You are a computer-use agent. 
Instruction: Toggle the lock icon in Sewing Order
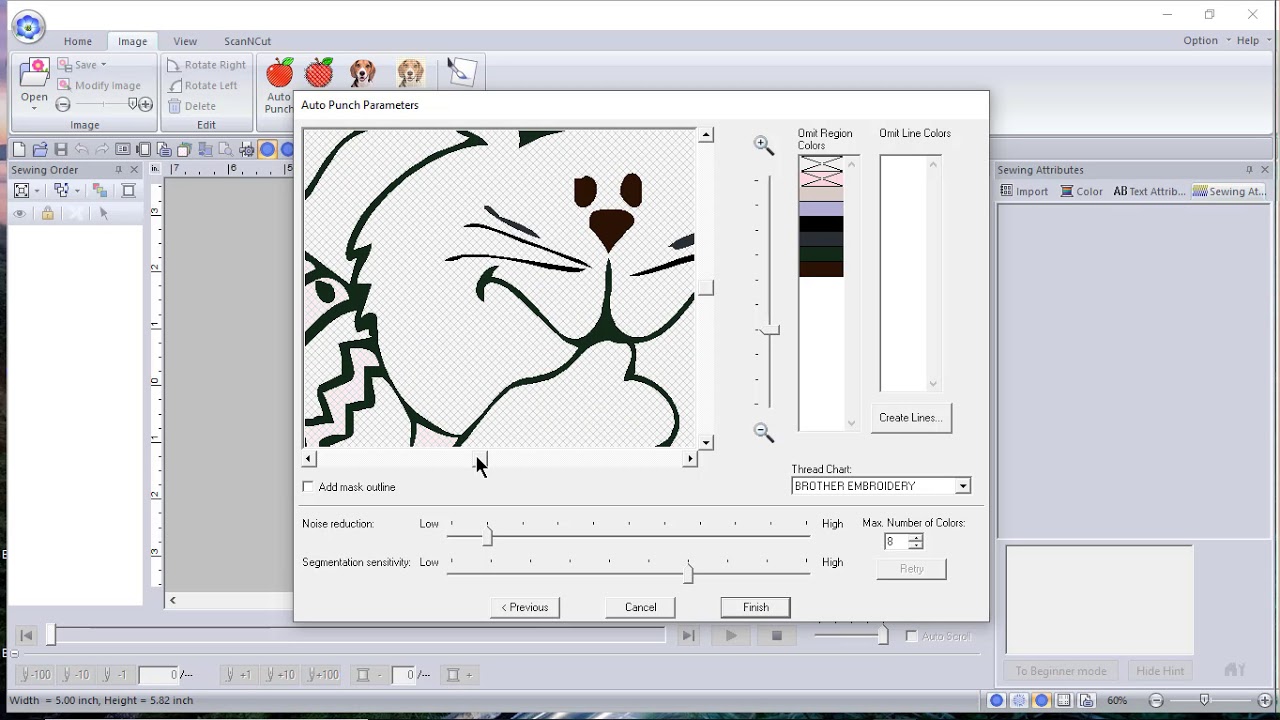pos(47,214)
